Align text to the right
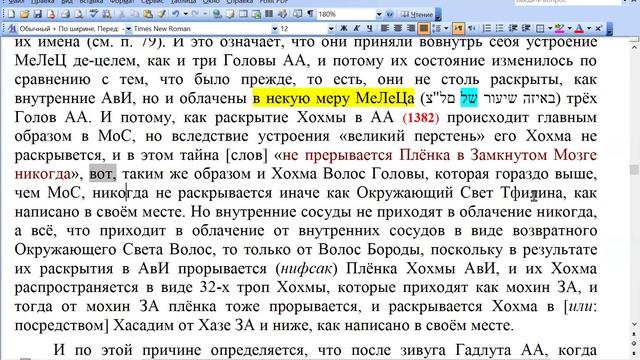This screenshot has width=640, height=360. pyautogui.click(x=411, y=28)
